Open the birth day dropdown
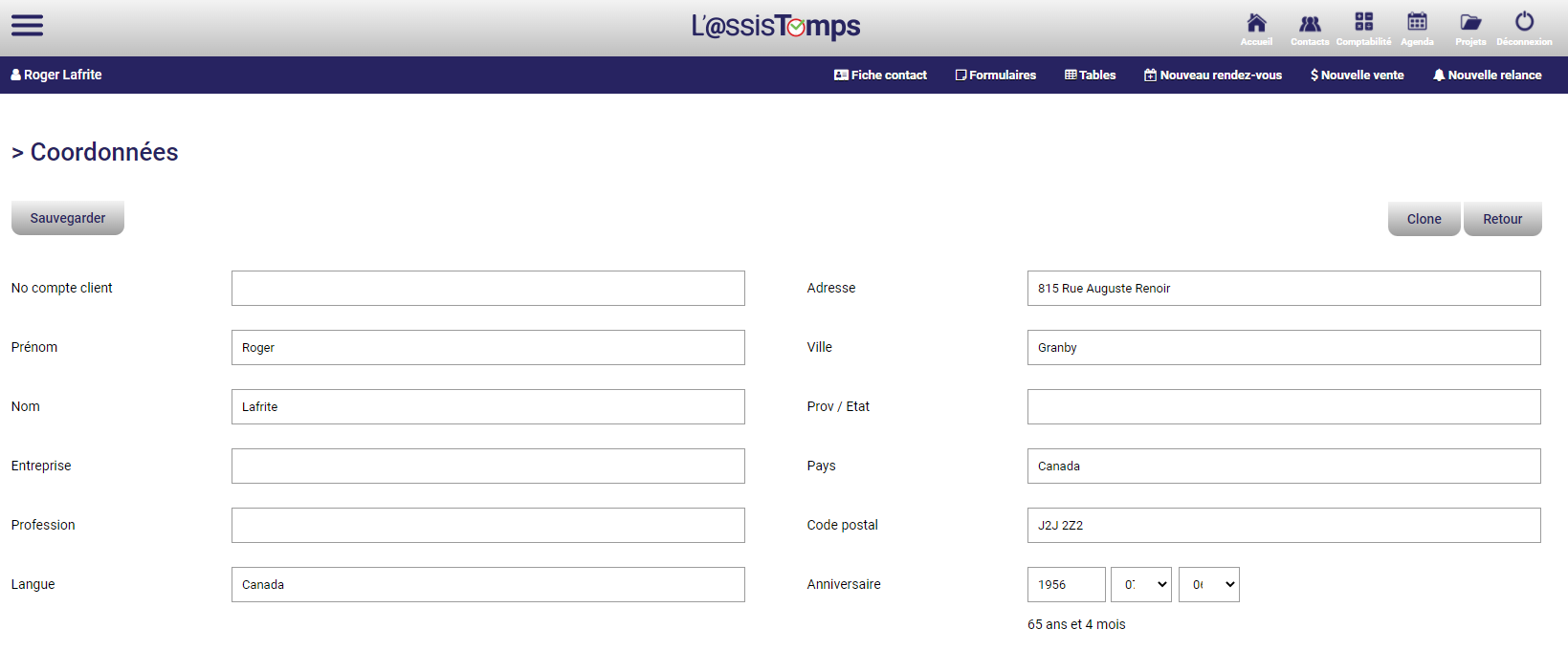 click(1208, 584)
